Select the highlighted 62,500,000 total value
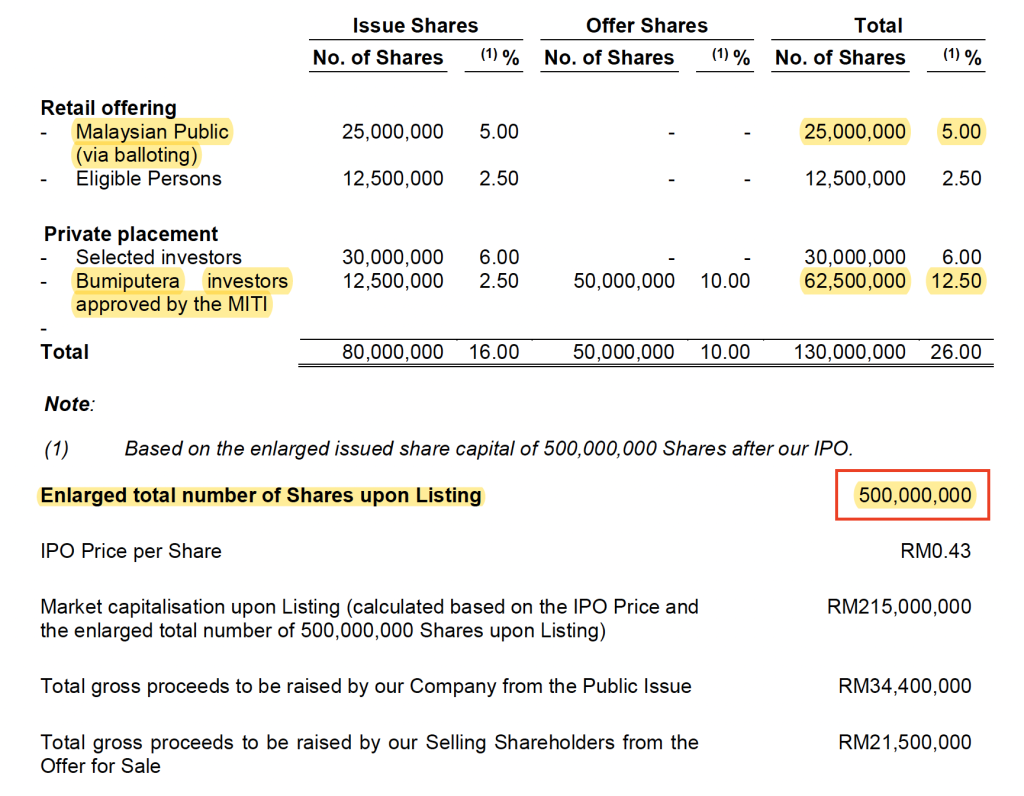Image resolution: width=1024 pixels, height=796 pixels. [x=855, y=281]
